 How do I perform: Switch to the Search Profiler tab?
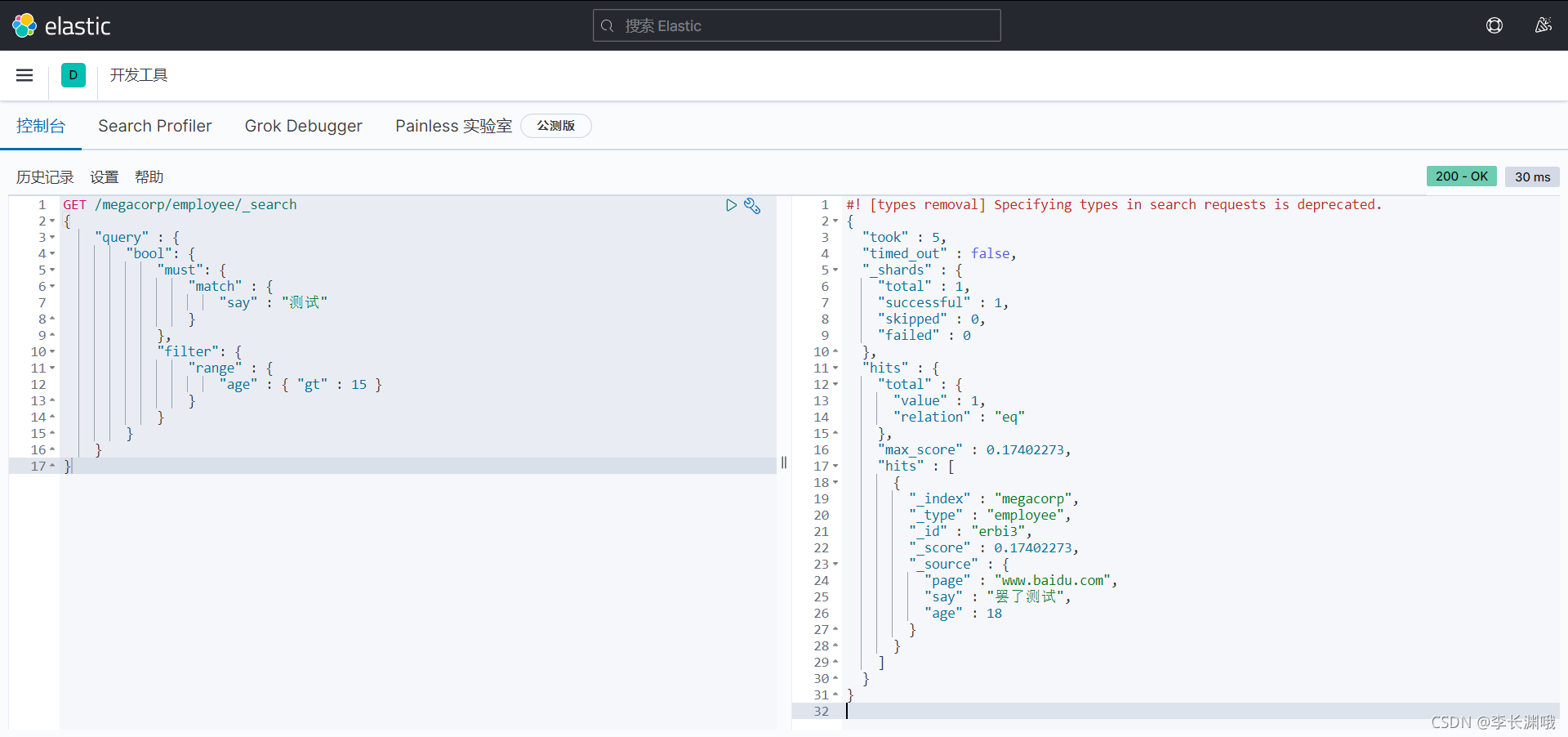(x=155, y=126)
